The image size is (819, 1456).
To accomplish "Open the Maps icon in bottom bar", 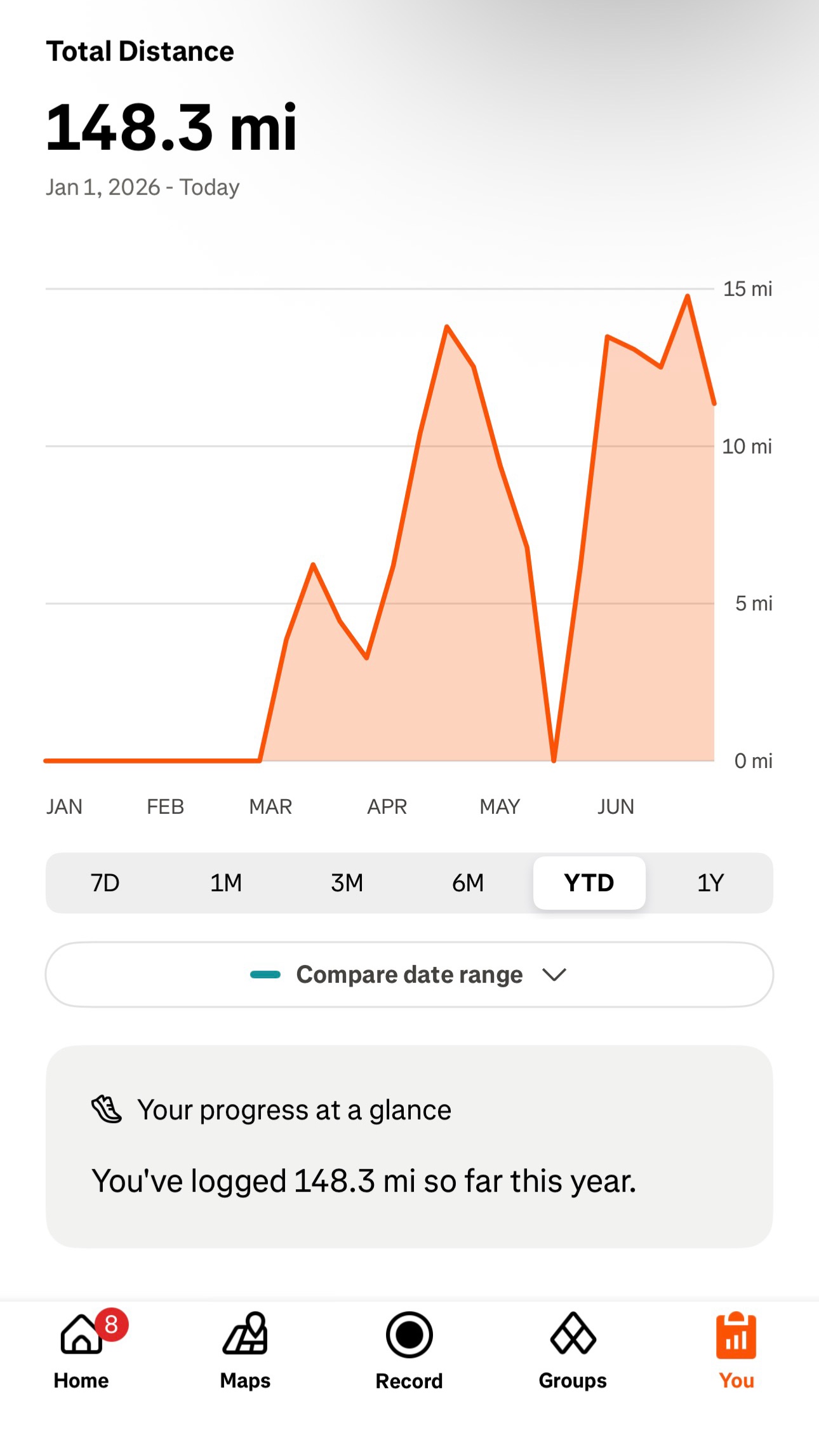I will (245, 1333).
